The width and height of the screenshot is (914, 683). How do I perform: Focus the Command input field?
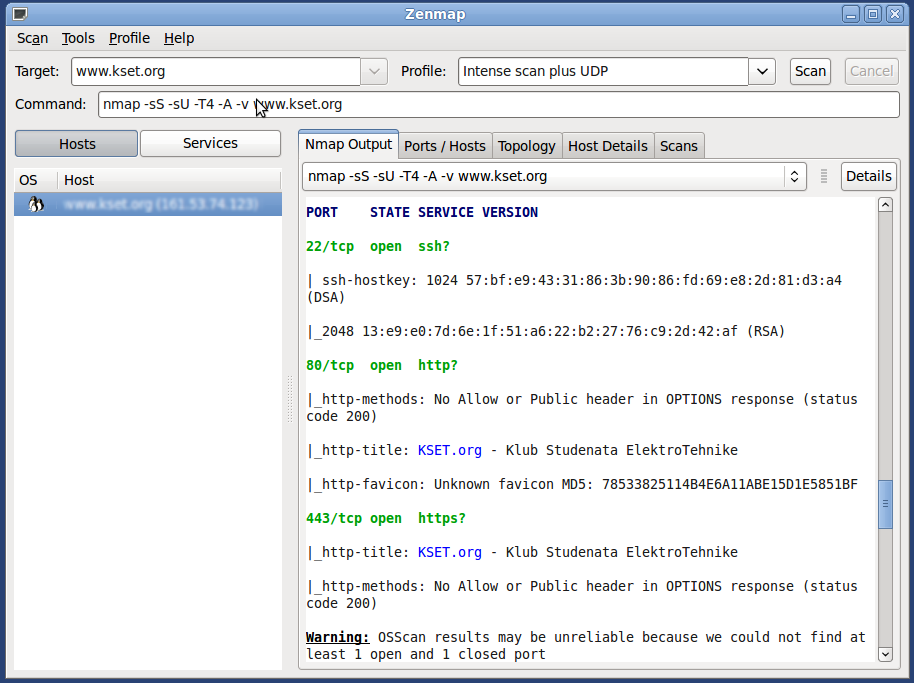[x=498, y=104]
